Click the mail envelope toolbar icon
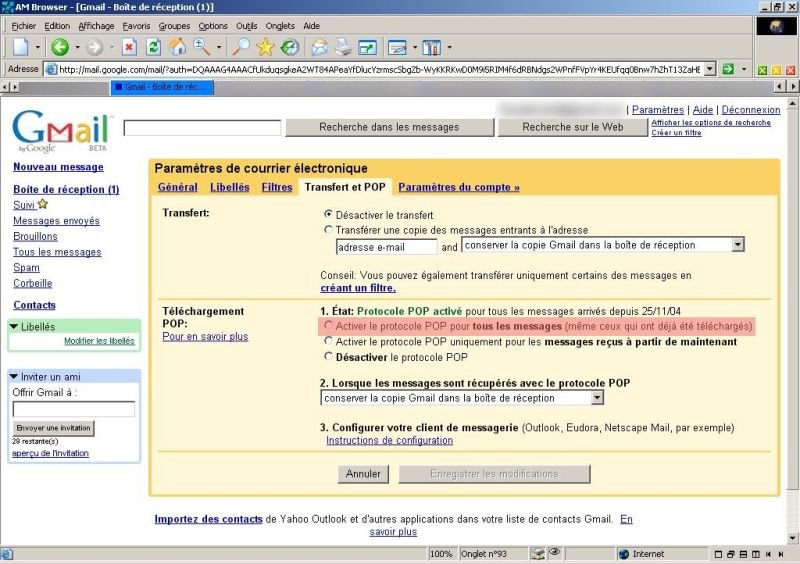Image resolution: width=800 pixels, height=564 pixels. pyautogui.click(x=319, y=47)
